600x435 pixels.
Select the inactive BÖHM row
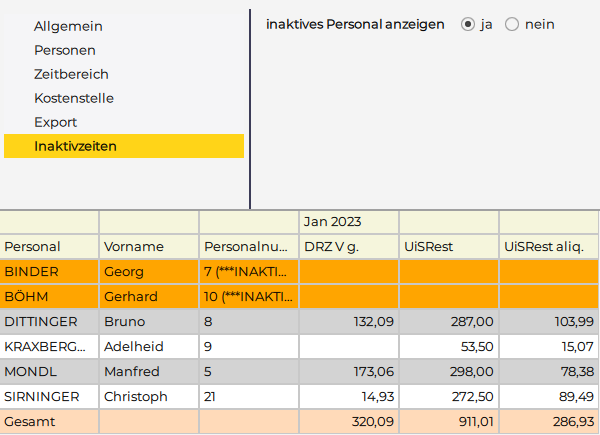27,297
